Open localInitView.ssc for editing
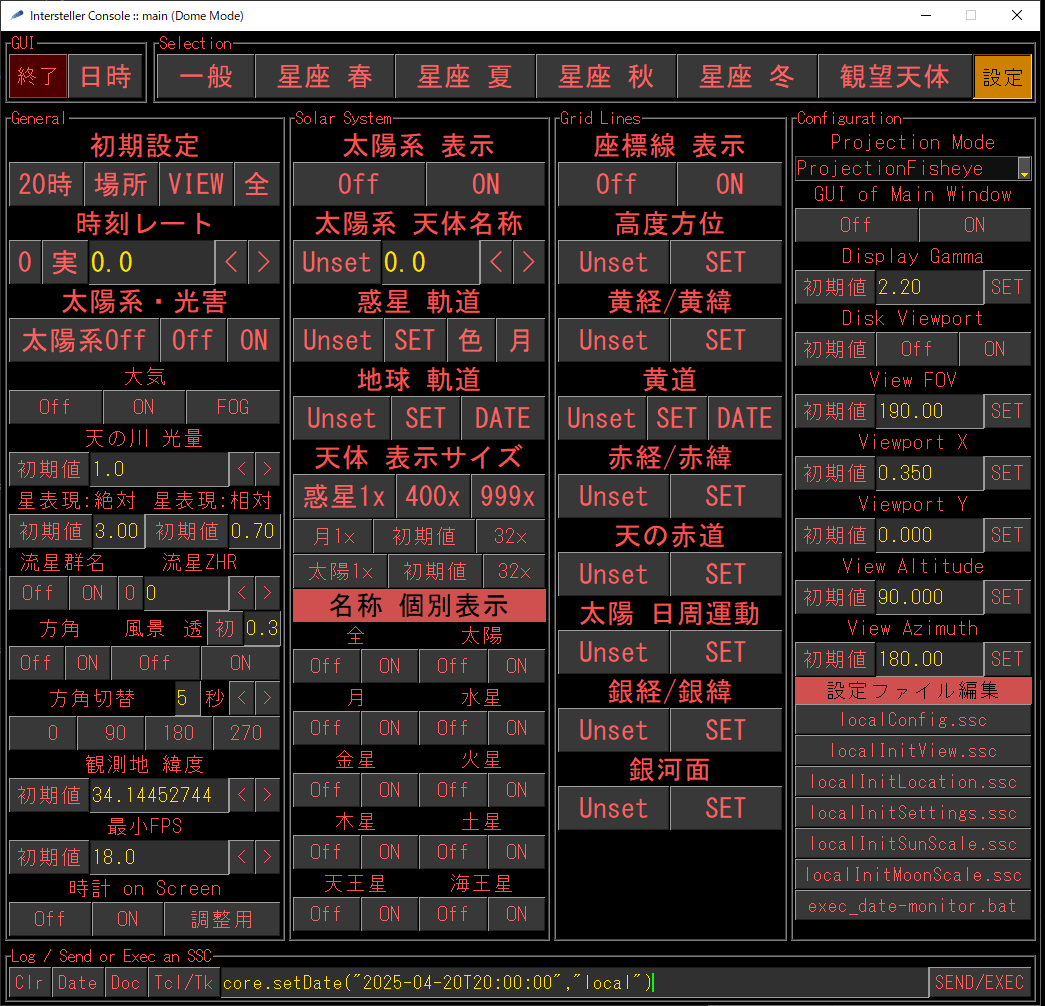The width and height of the screenshot is (1045, 1006). click(913, 751)
